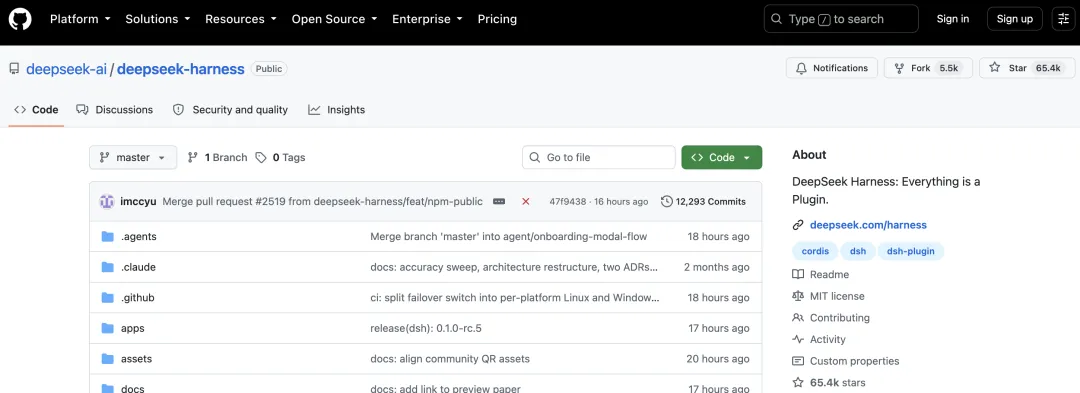
Task: Click the star icon in the Star button
Action: pos(995,68)
